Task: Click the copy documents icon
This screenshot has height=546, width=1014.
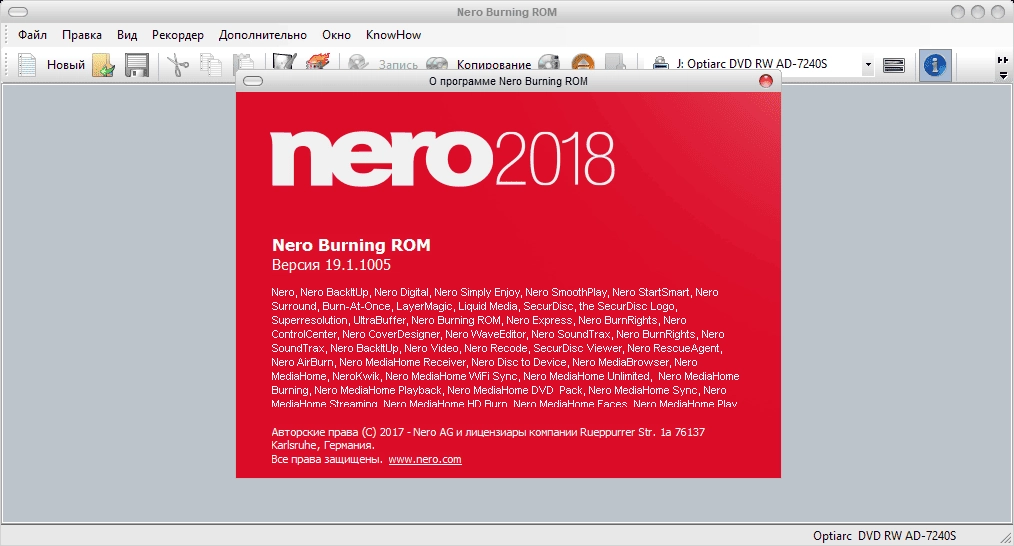Action: [211, 65]
